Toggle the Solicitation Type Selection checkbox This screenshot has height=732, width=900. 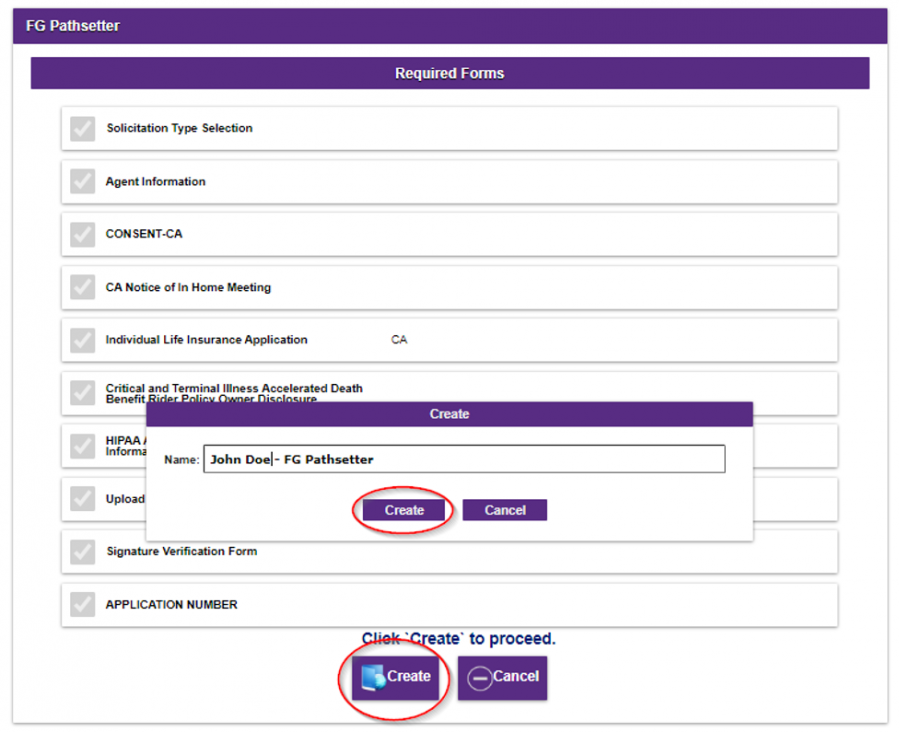point(82,128)
